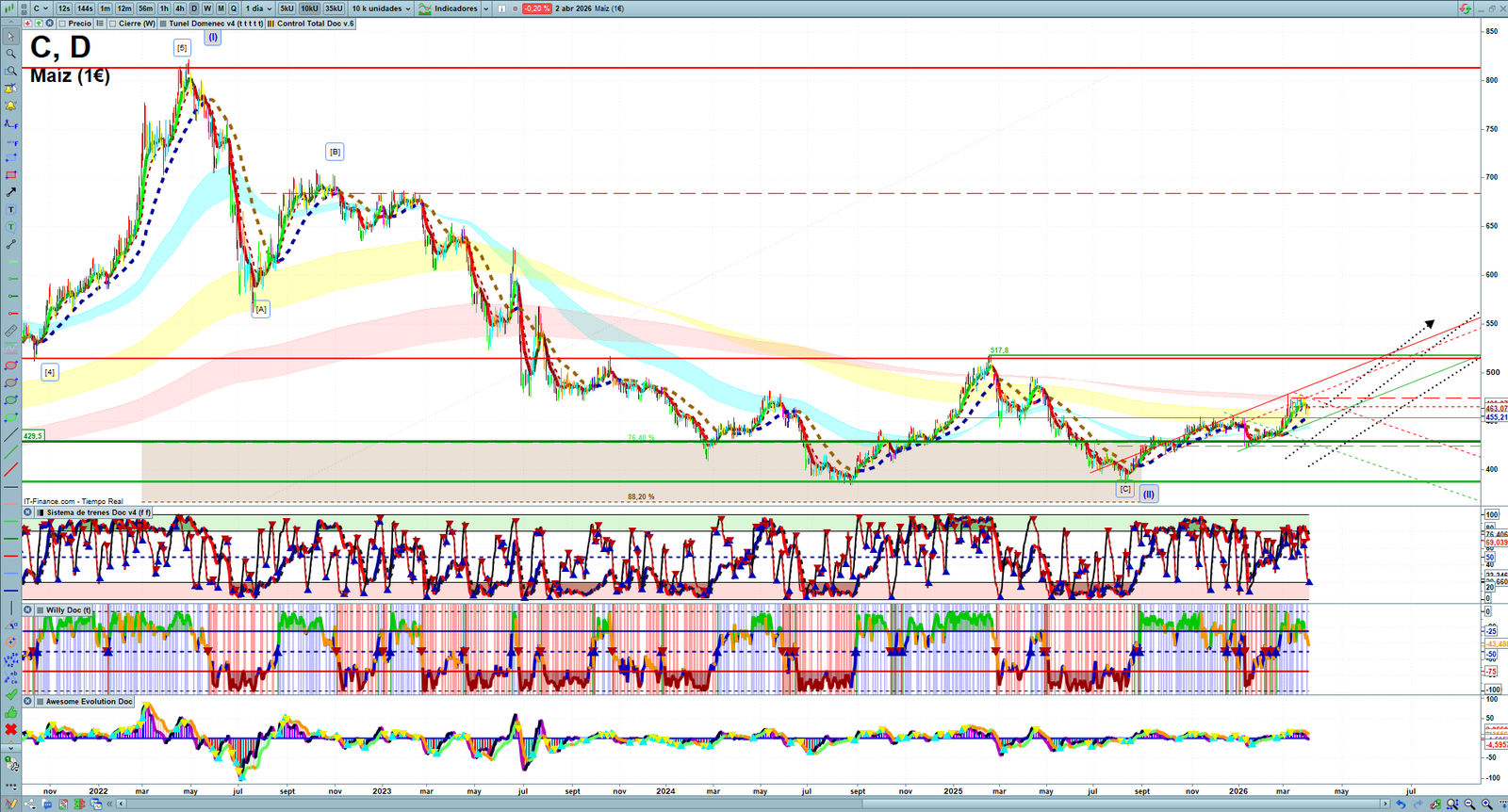This screenshot has height=812, width=1508.
Task: Open the Indicadores dropdown arrow
Action: tap(485, 8)
